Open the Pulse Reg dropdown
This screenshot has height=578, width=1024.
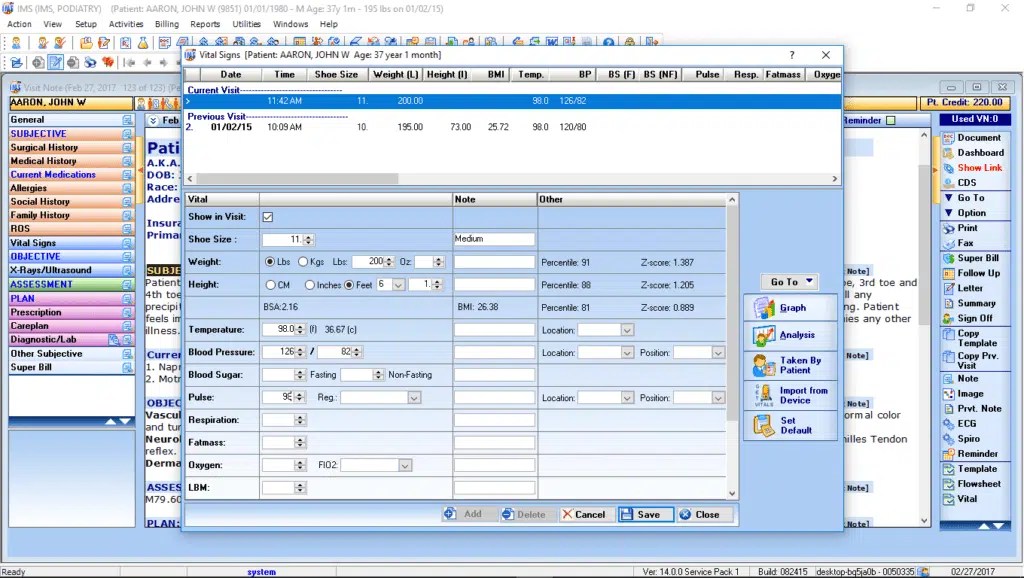pos(413,398)
